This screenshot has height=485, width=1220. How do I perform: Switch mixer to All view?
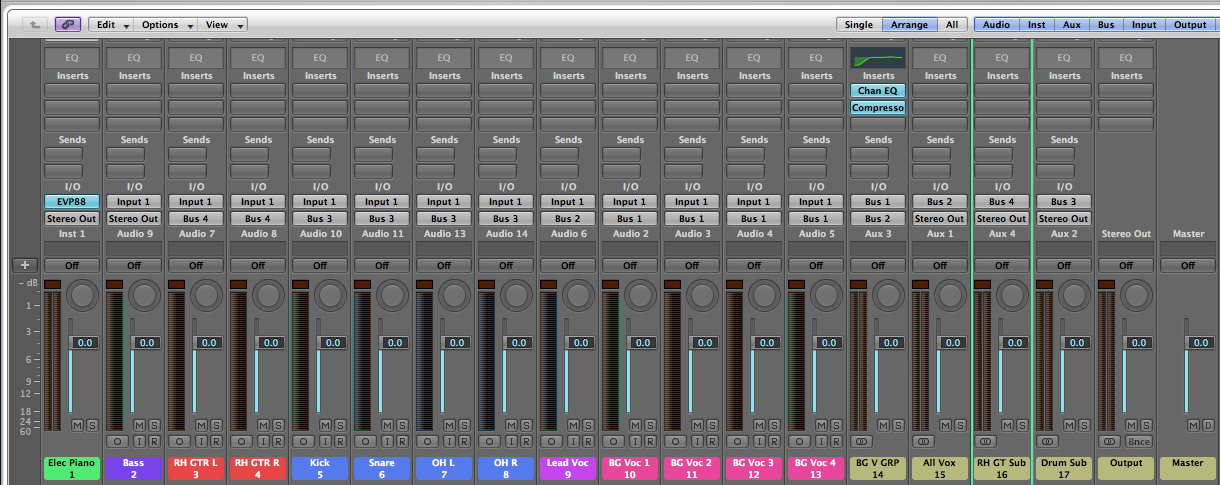951,24
